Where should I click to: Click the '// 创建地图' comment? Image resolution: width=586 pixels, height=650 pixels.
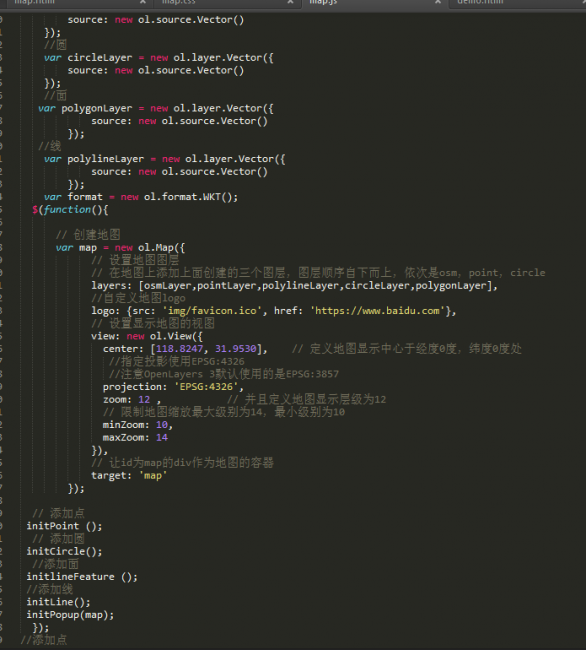point(88,235)
